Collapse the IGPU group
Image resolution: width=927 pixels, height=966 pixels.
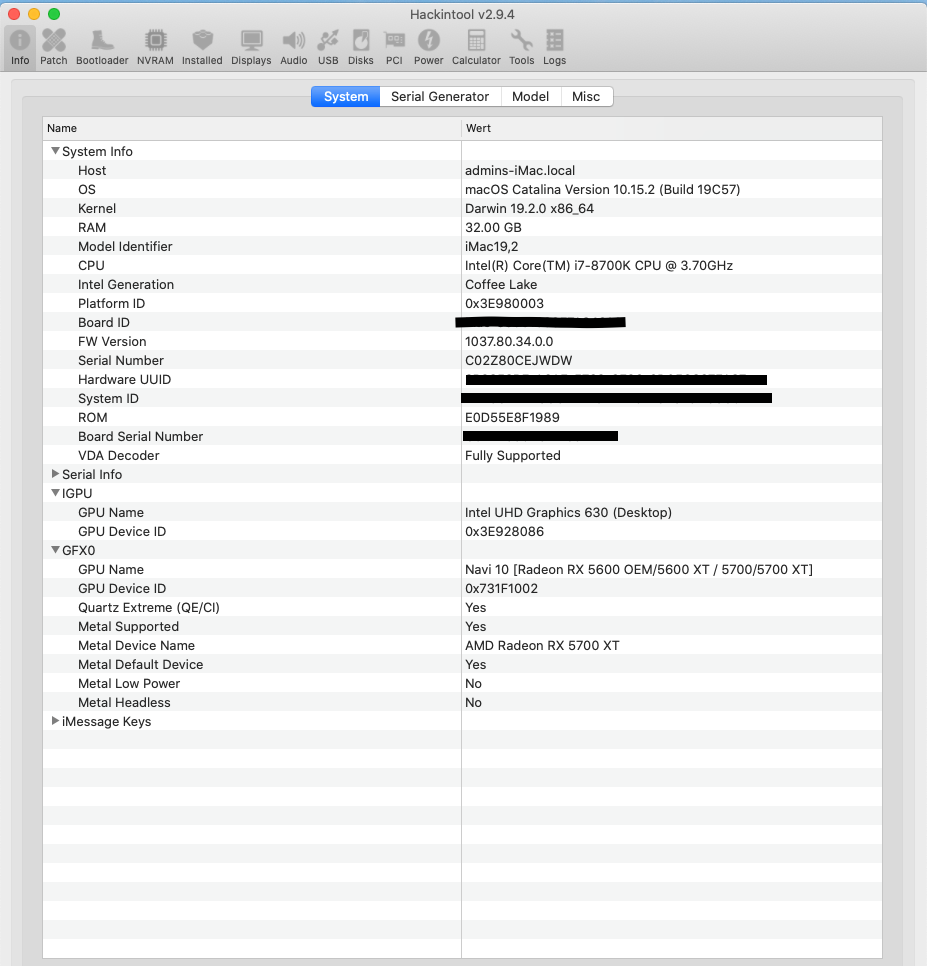(x=55, y=493)
